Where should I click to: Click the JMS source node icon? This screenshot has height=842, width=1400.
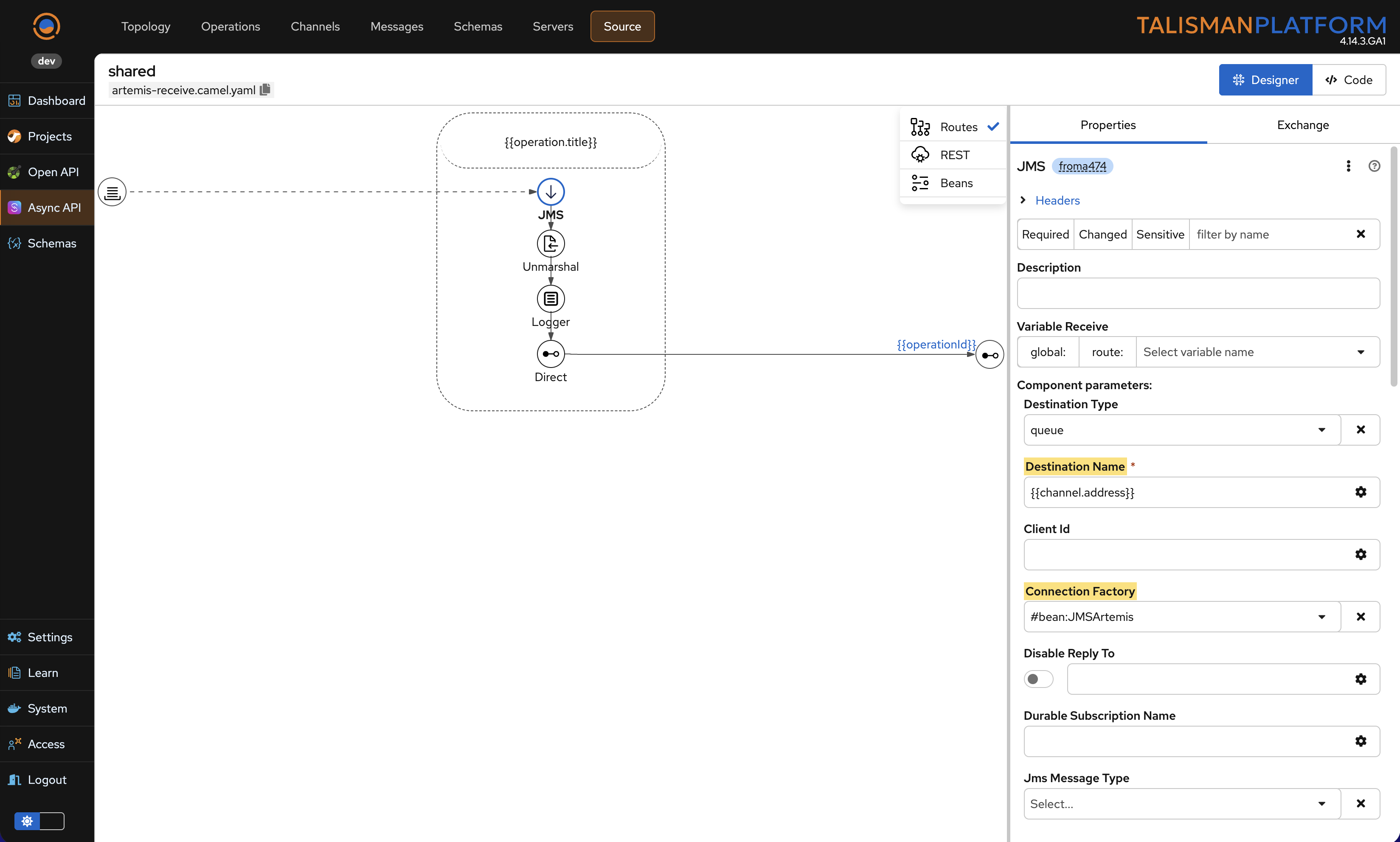pyautogui.click(x=550, y=192)
